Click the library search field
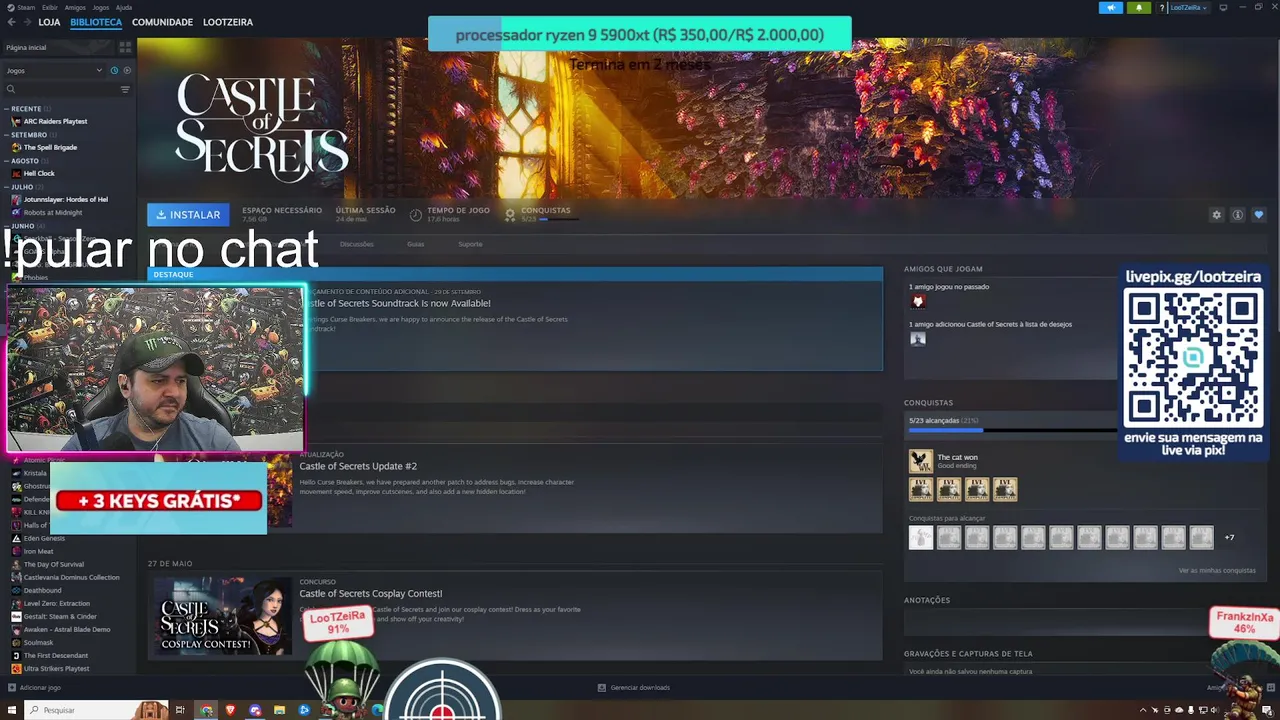Screen dimensions: 1280x720 pos(60,89)
